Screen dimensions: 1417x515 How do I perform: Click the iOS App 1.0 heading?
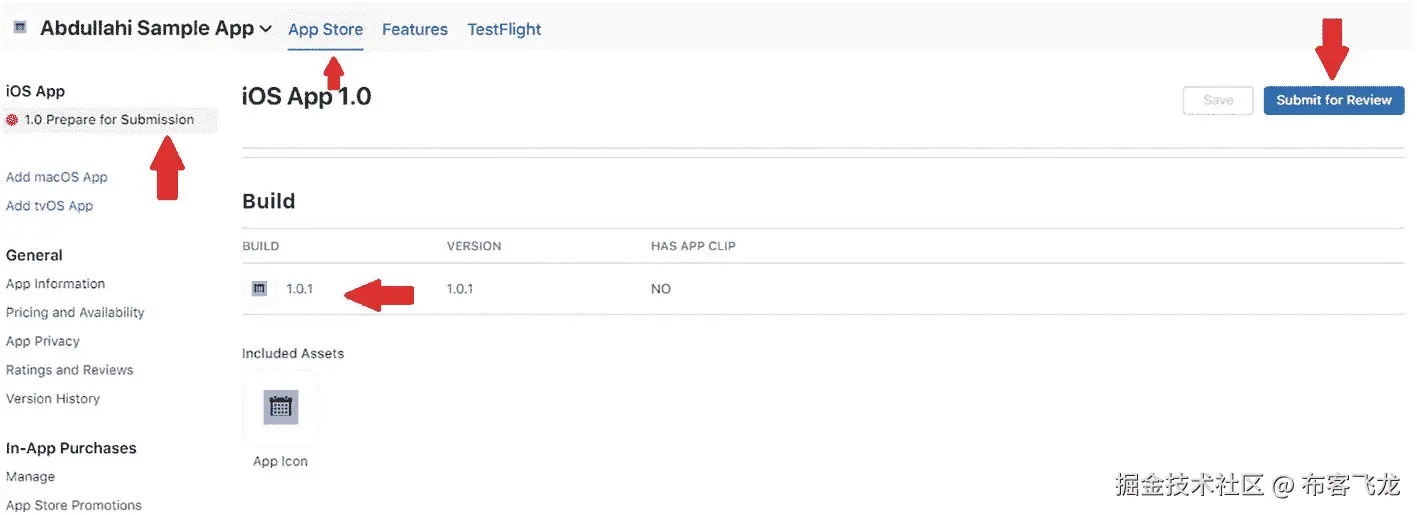(307, 97)
